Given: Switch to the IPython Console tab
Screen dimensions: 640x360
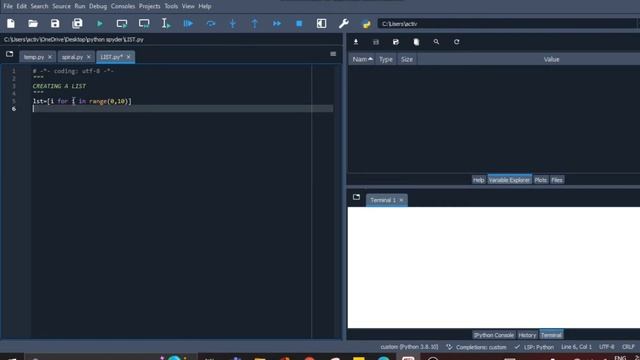Looking at the screenshot, I should point(493,335).
